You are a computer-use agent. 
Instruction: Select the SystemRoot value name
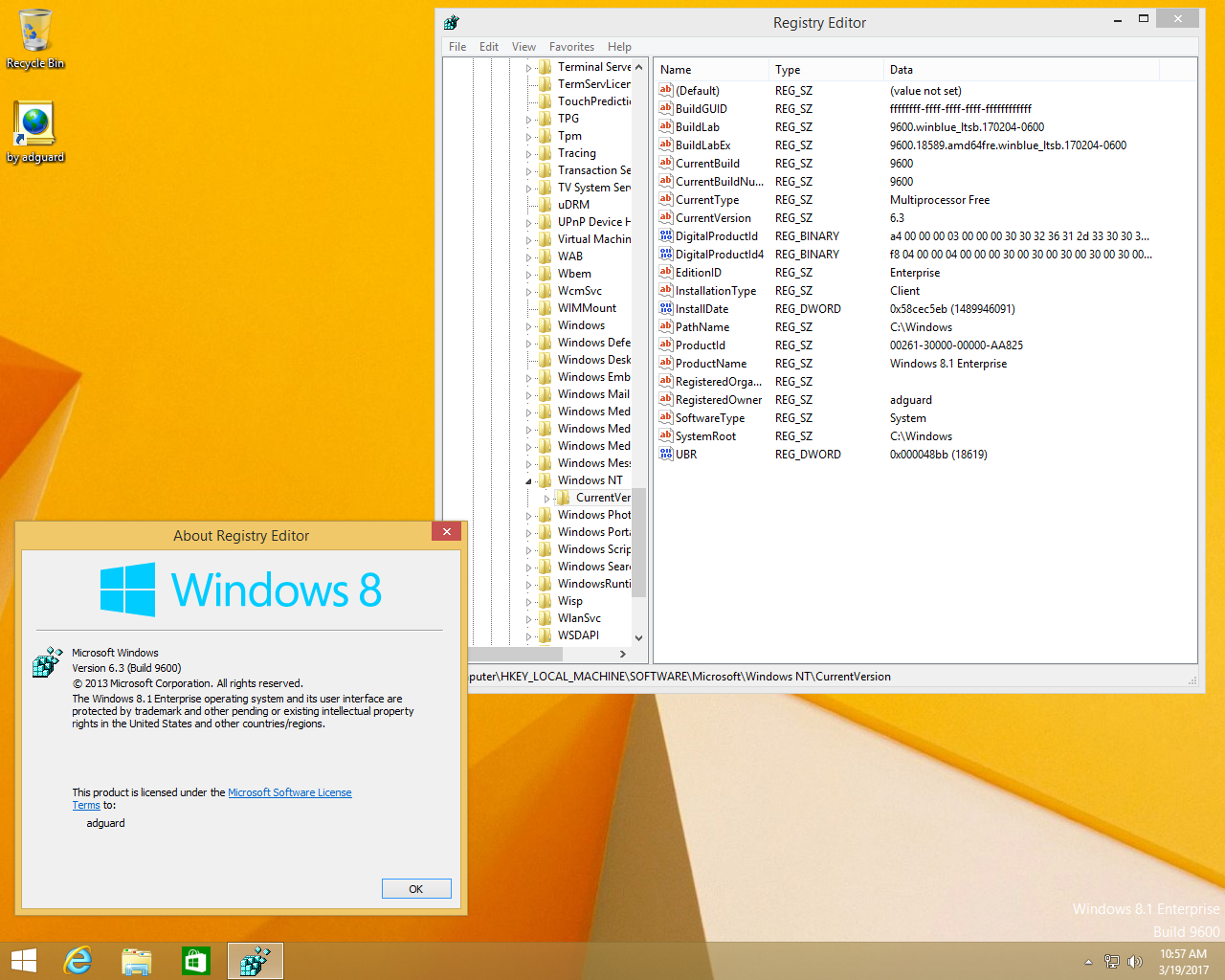pos(705,436)
